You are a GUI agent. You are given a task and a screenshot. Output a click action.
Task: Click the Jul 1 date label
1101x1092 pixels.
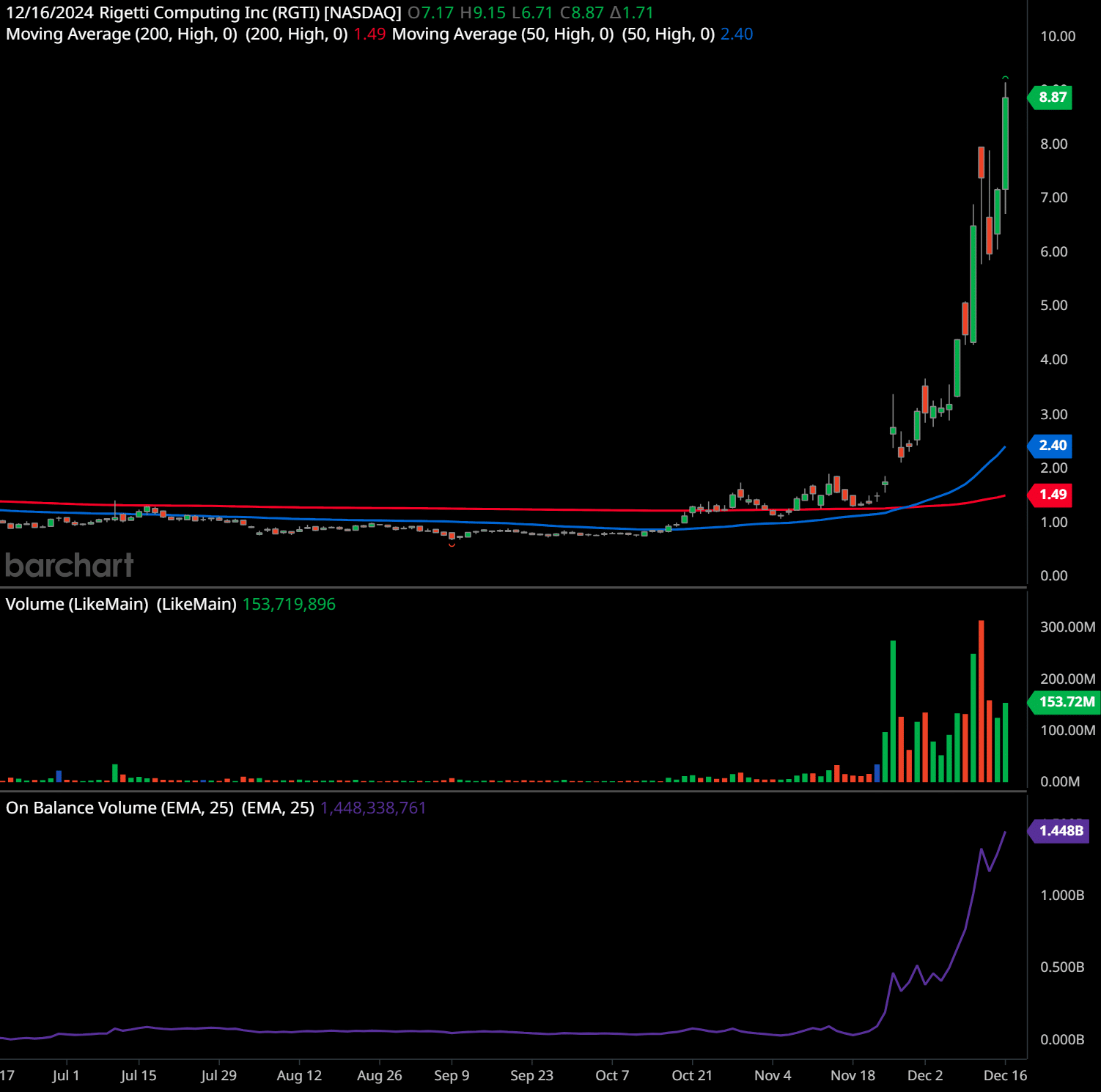point(66,1075)
